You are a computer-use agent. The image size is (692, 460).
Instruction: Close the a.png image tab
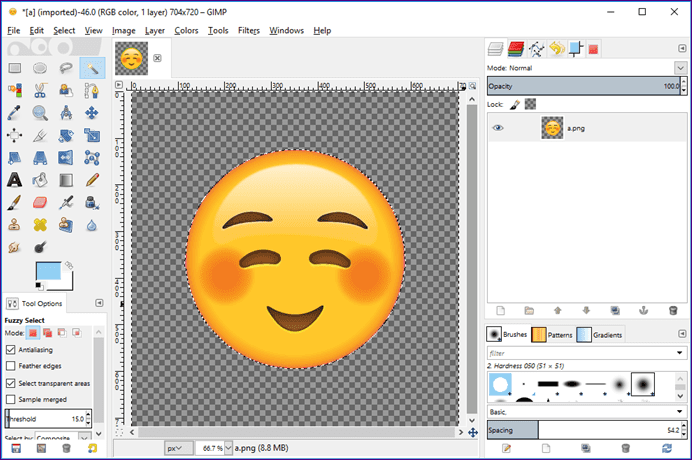(157, 58)
